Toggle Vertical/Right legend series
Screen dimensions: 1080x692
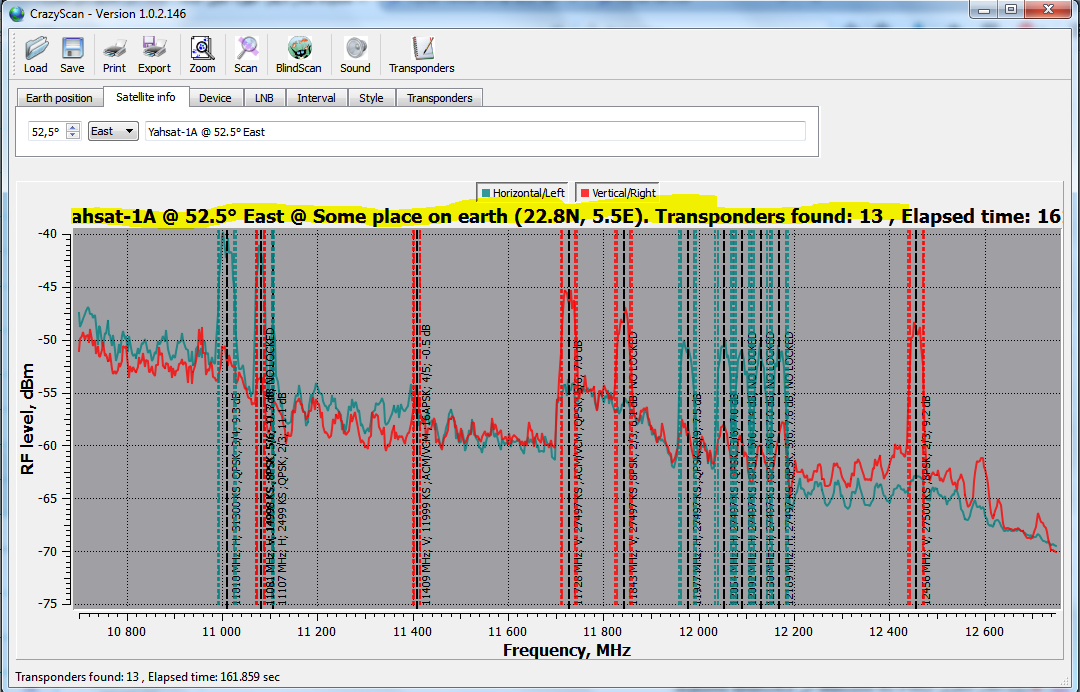tap(618, 193)
